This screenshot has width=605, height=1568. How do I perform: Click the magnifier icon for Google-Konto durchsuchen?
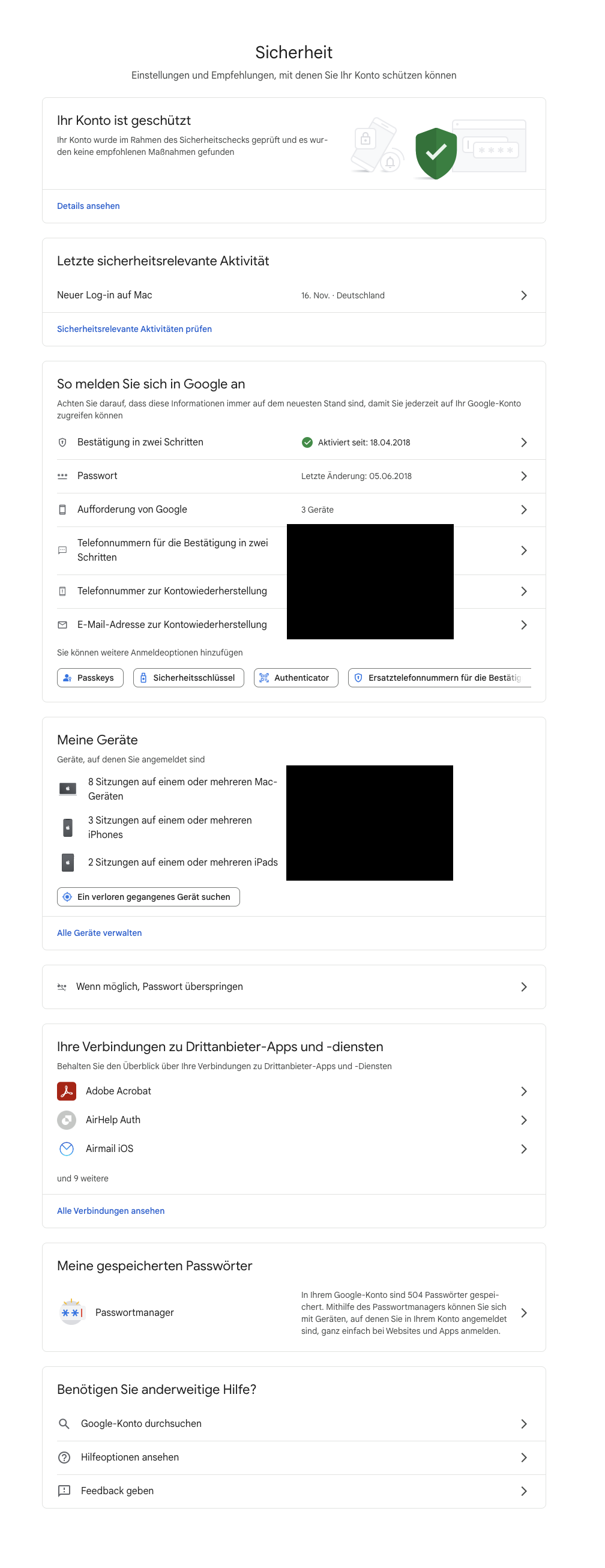click(x=64, y=1423)
